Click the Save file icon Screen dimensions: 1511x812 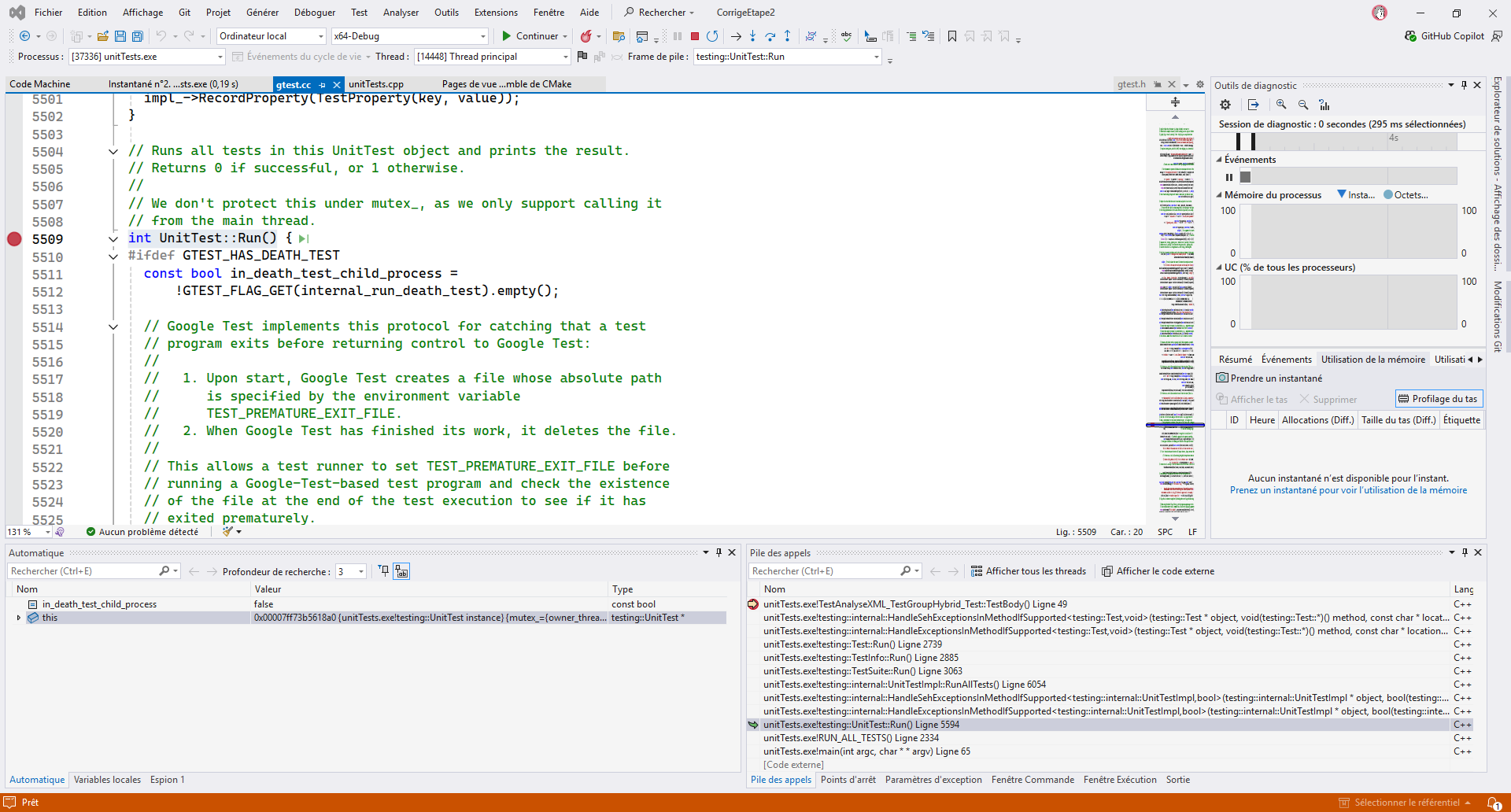[120, 36]
